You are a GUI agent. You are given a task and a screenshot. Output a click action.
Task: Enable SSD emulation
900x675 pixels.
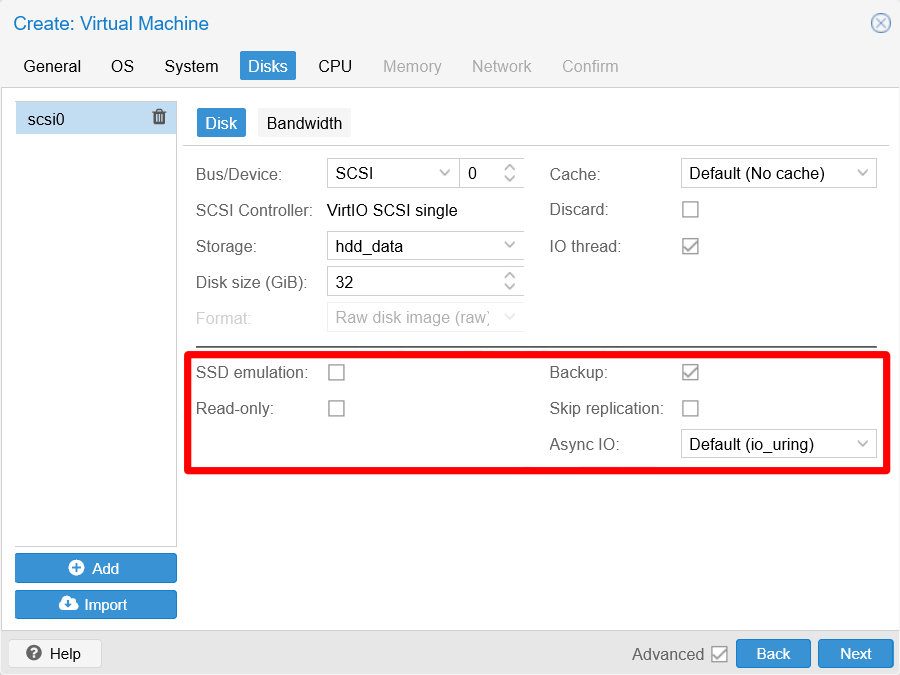pos(336,372)
